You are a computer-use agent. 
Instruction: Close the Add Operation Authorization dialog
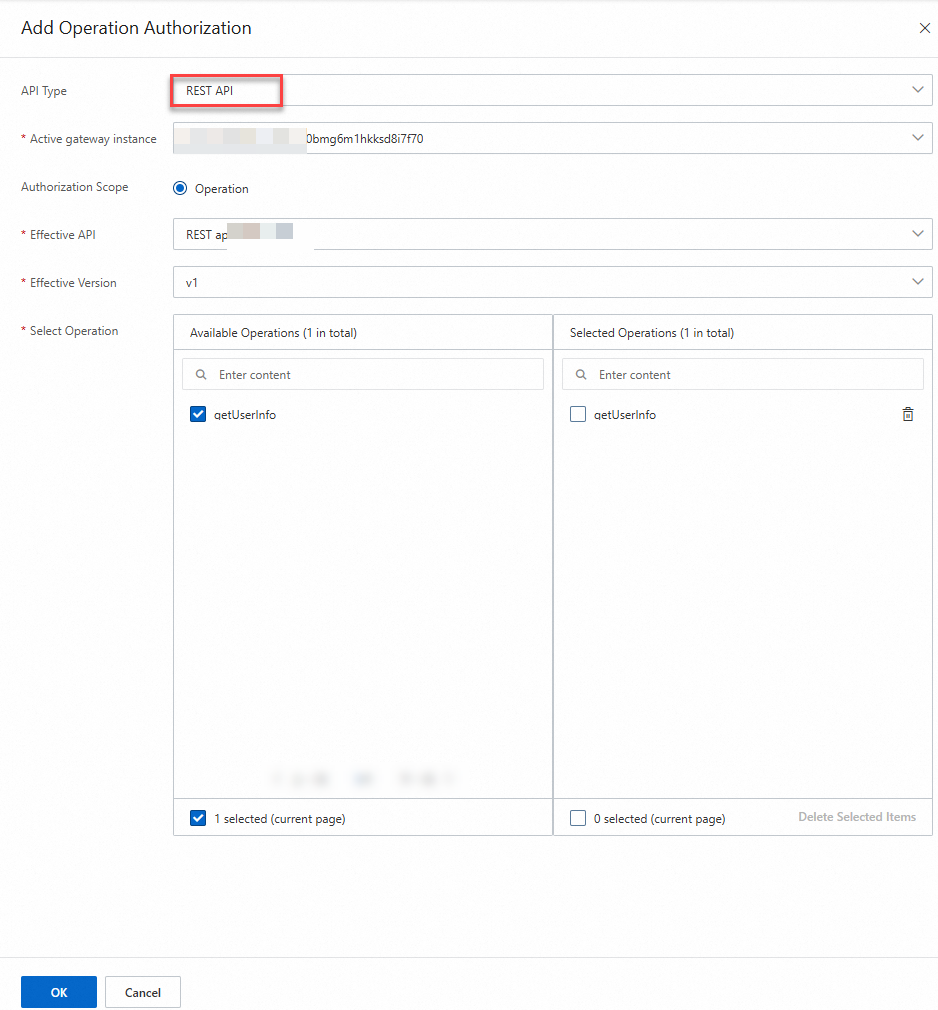pyautogui.click(x=924, y=28)
